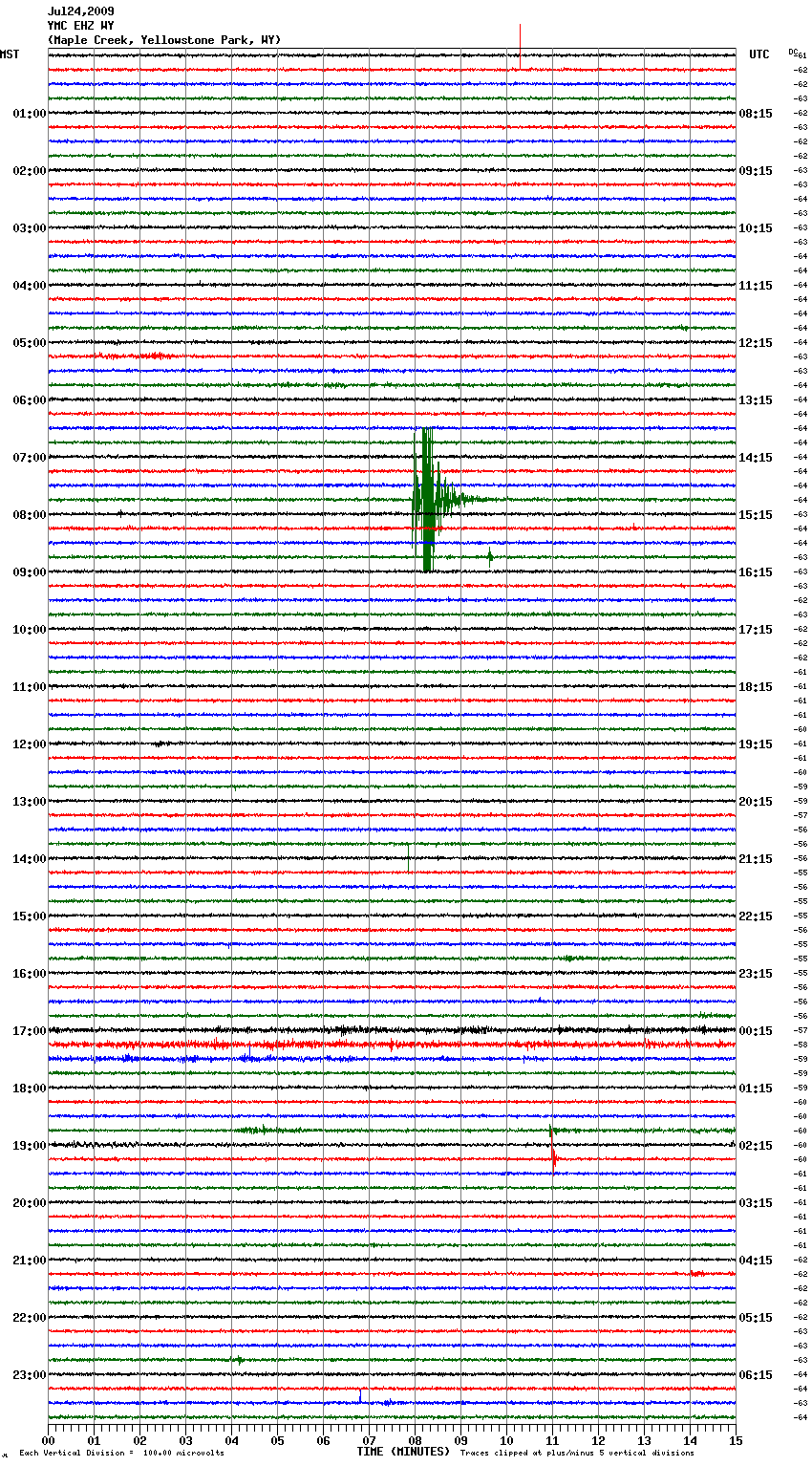Click the red spike above the top trace
This screenshot has width=812, height=1466.
(x=520, y=46)
